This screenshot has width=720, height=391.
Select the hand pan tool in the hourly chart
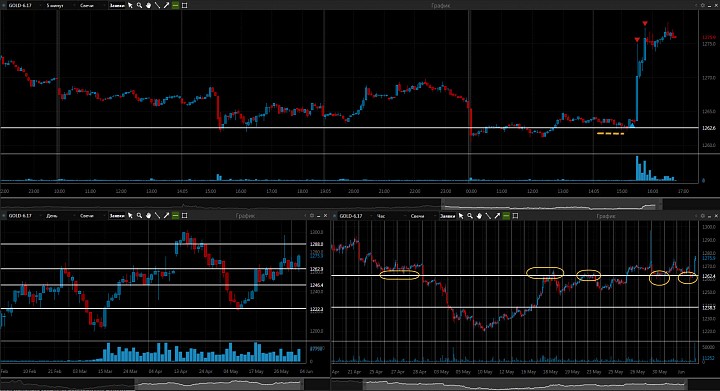(x=479, y=216)
